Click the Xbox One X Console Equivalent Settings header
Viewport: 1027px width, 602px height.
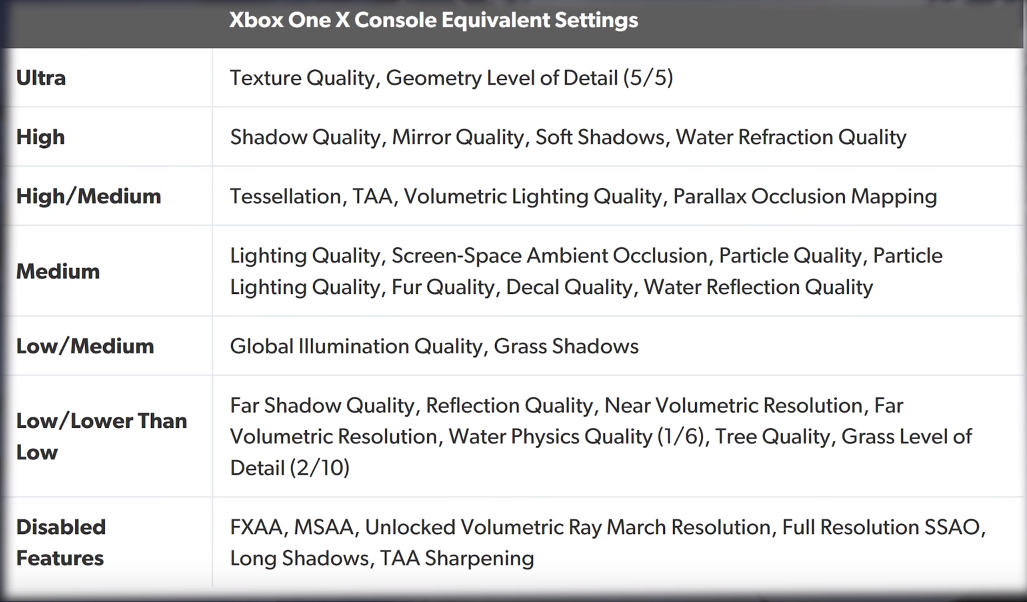tap(433, 20)
